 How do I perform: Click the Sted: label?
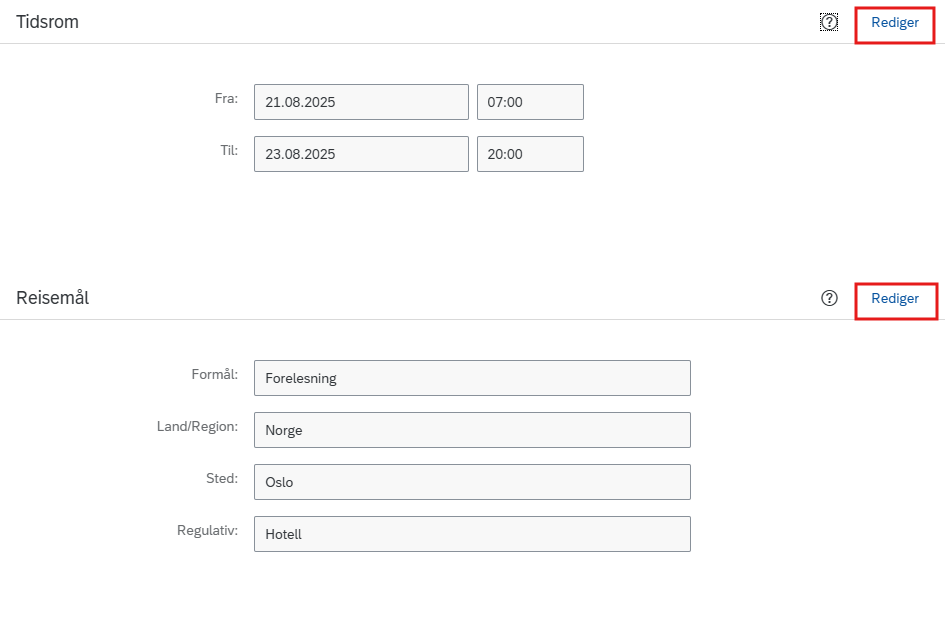click(222, 478)
